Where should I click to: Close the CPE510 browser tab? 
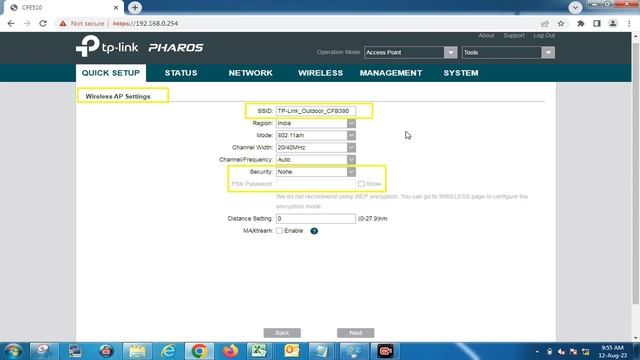pos(116,7)
